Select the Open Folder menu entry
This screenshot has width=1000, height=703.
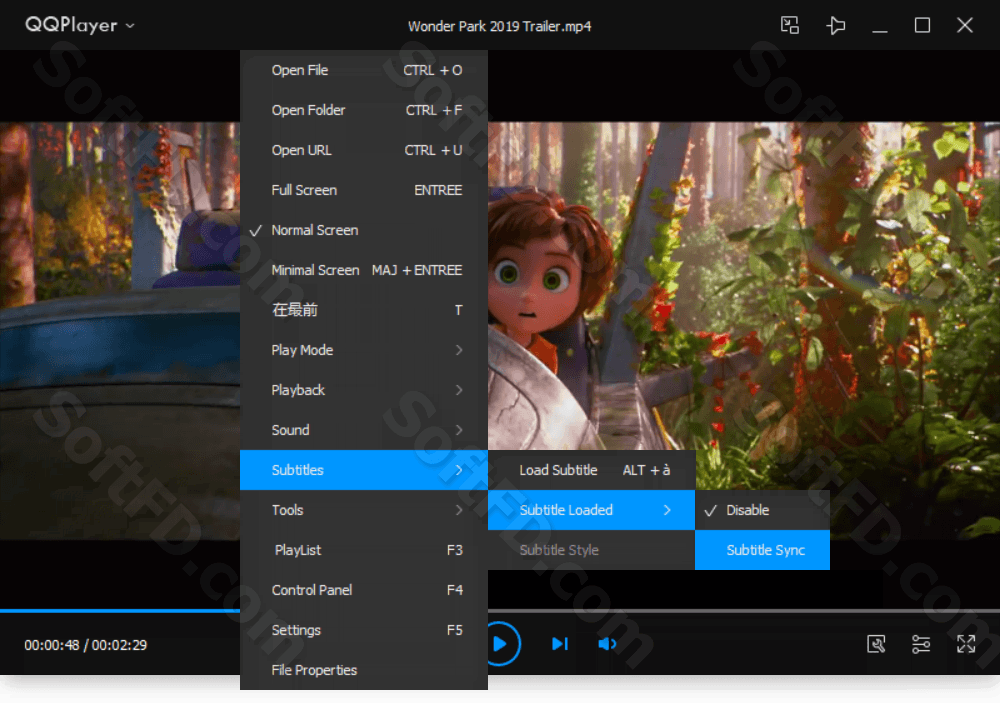(364, 110)
